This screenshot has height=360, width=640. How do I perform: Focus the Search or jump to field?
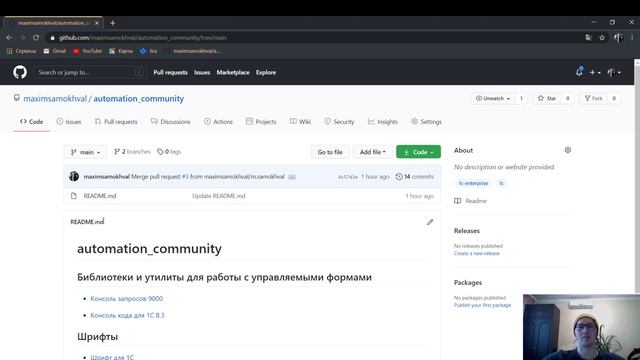point(89,72)
